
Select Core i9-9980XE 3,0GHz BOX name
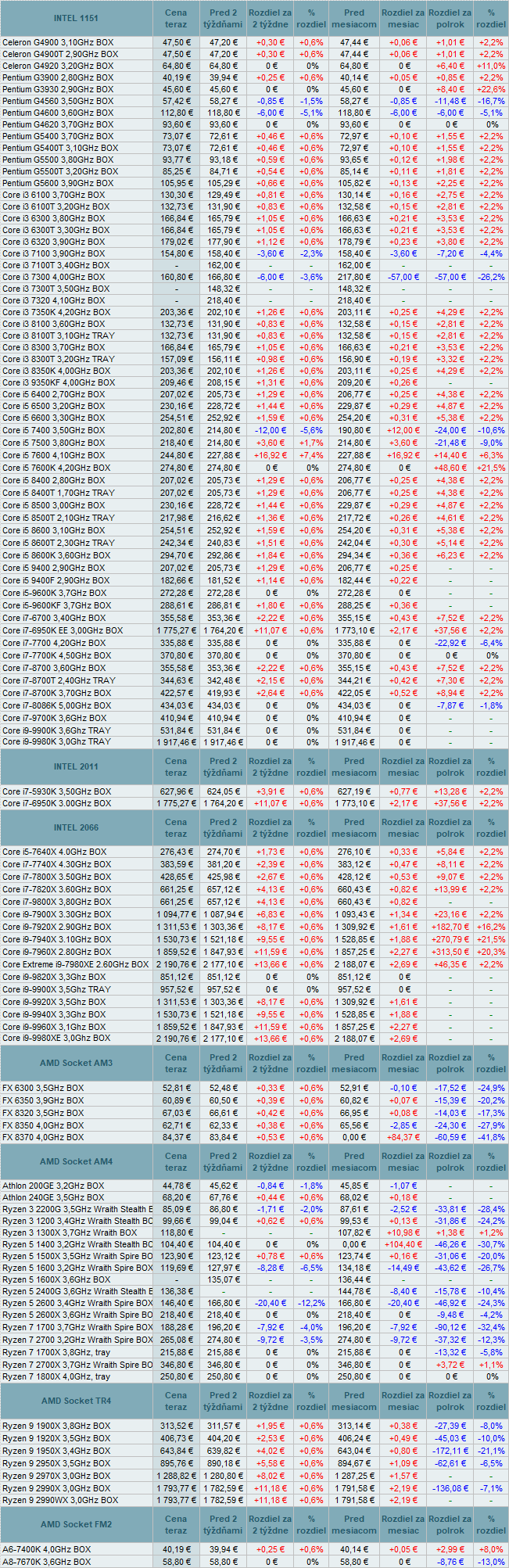pos(56,1038)
